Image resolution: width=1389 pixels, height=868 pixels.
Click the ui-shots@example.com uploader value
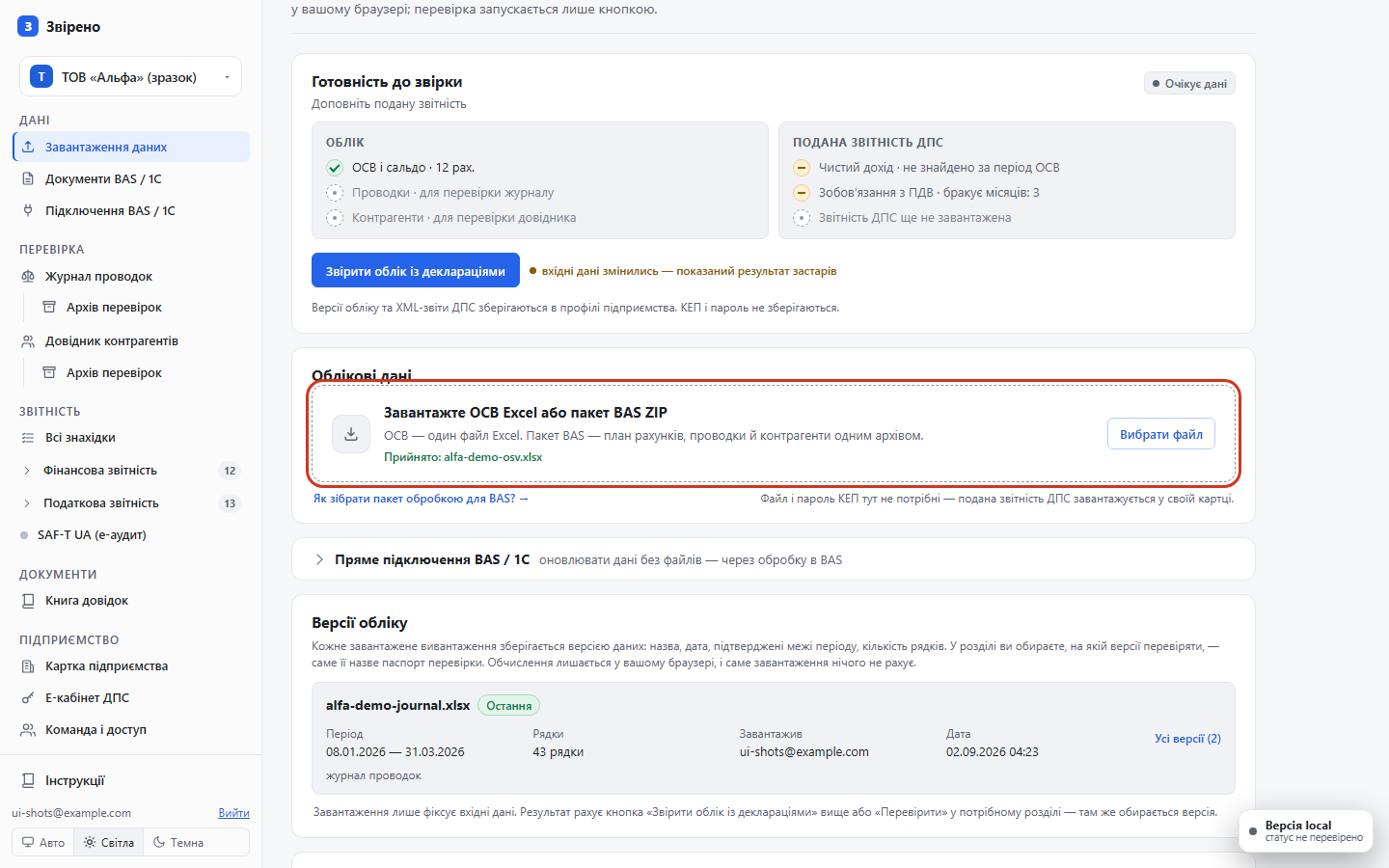pyautogui.click(x=804, y=751)
